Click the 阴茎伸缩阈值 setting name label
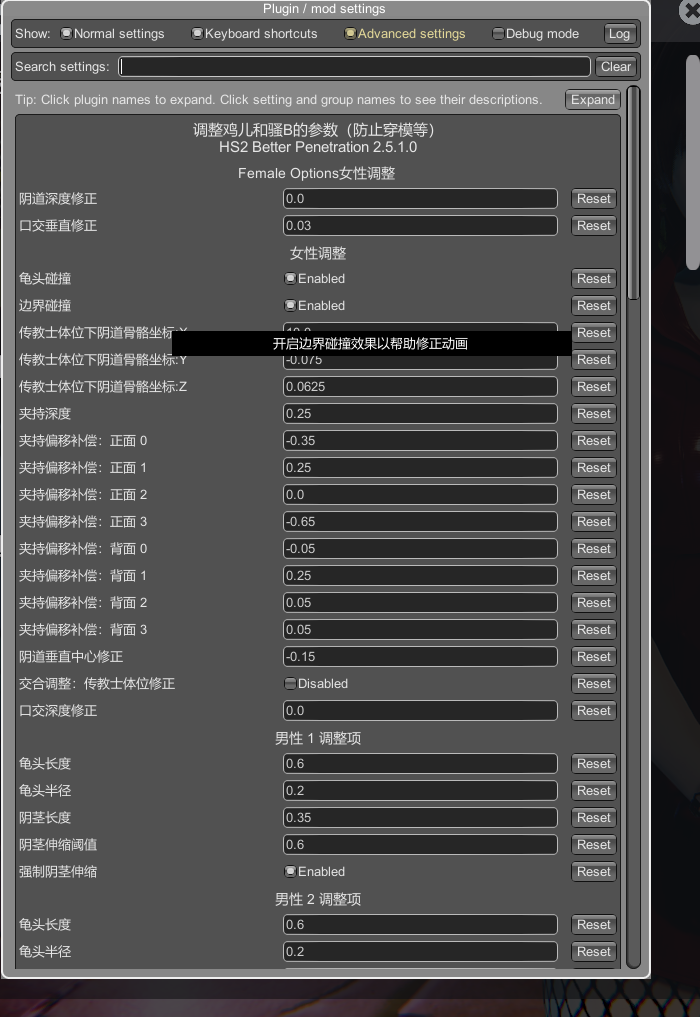The image size is (700, 1017). (58, 845)
